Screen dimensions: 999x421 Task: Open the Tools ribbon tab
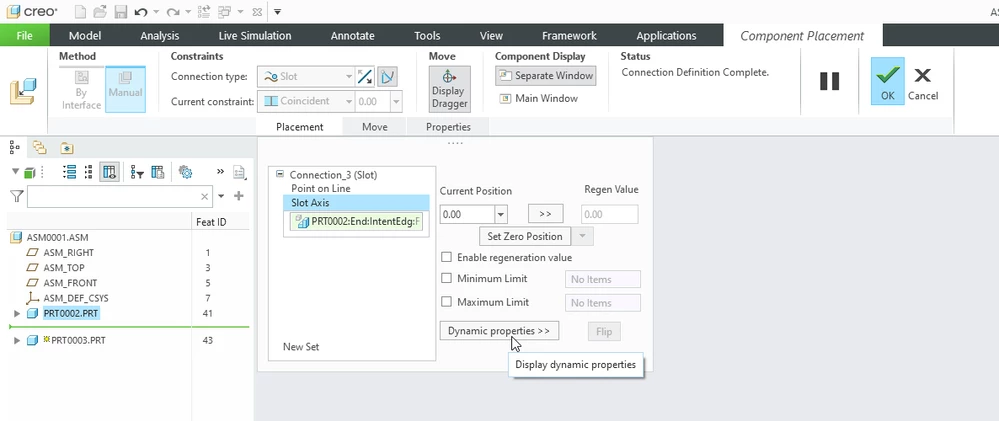coord(427,36)
